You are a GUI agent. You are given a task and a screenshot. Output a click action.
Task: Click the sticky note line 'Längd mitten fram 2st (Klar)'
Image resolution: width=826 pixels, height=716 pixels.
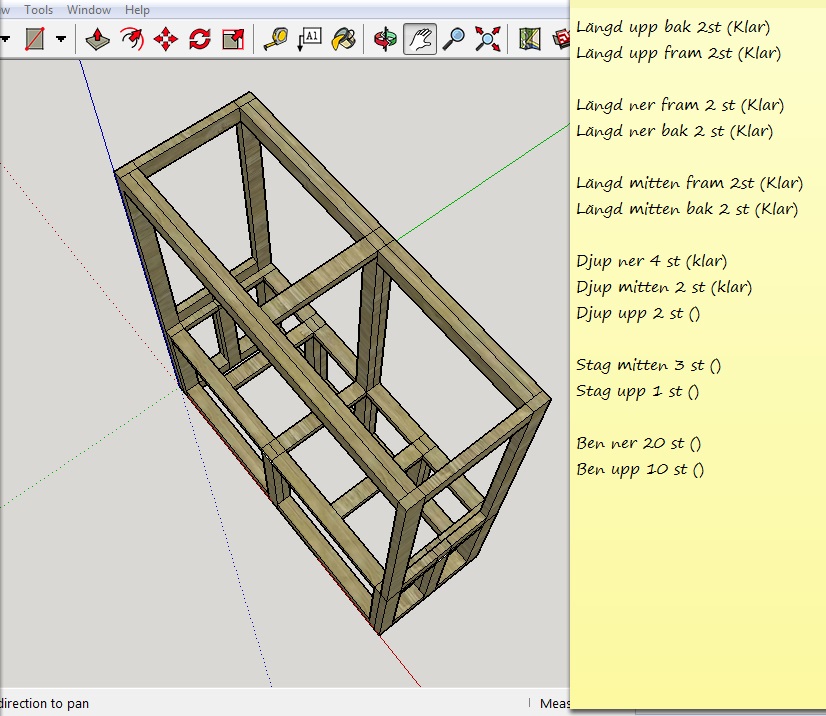[x=690, y=183]
